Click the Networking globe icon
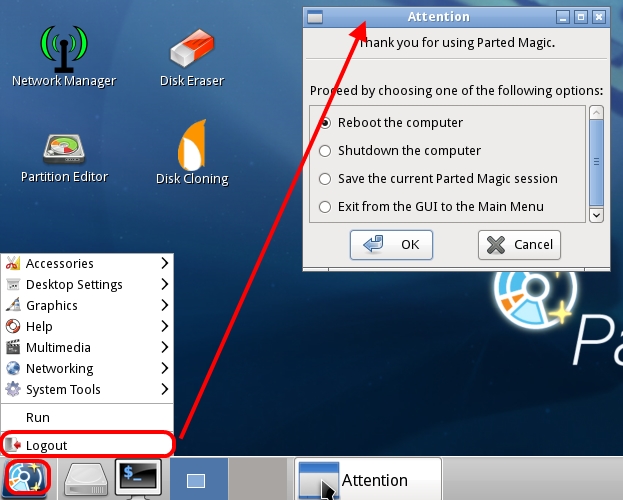The width and height of the screenshot is (623, 500). pos(13,368)
